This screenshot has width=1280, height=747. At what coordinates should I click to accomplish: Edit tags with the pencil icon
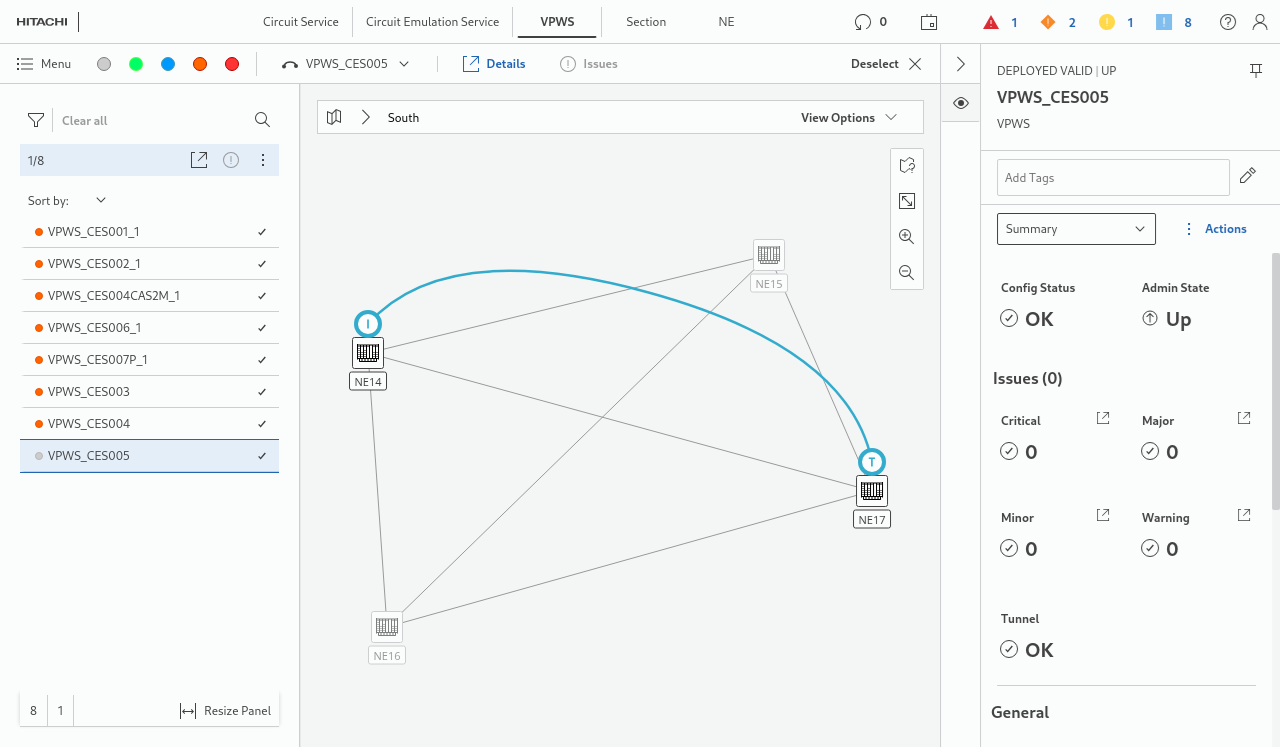coord(1247,176)
